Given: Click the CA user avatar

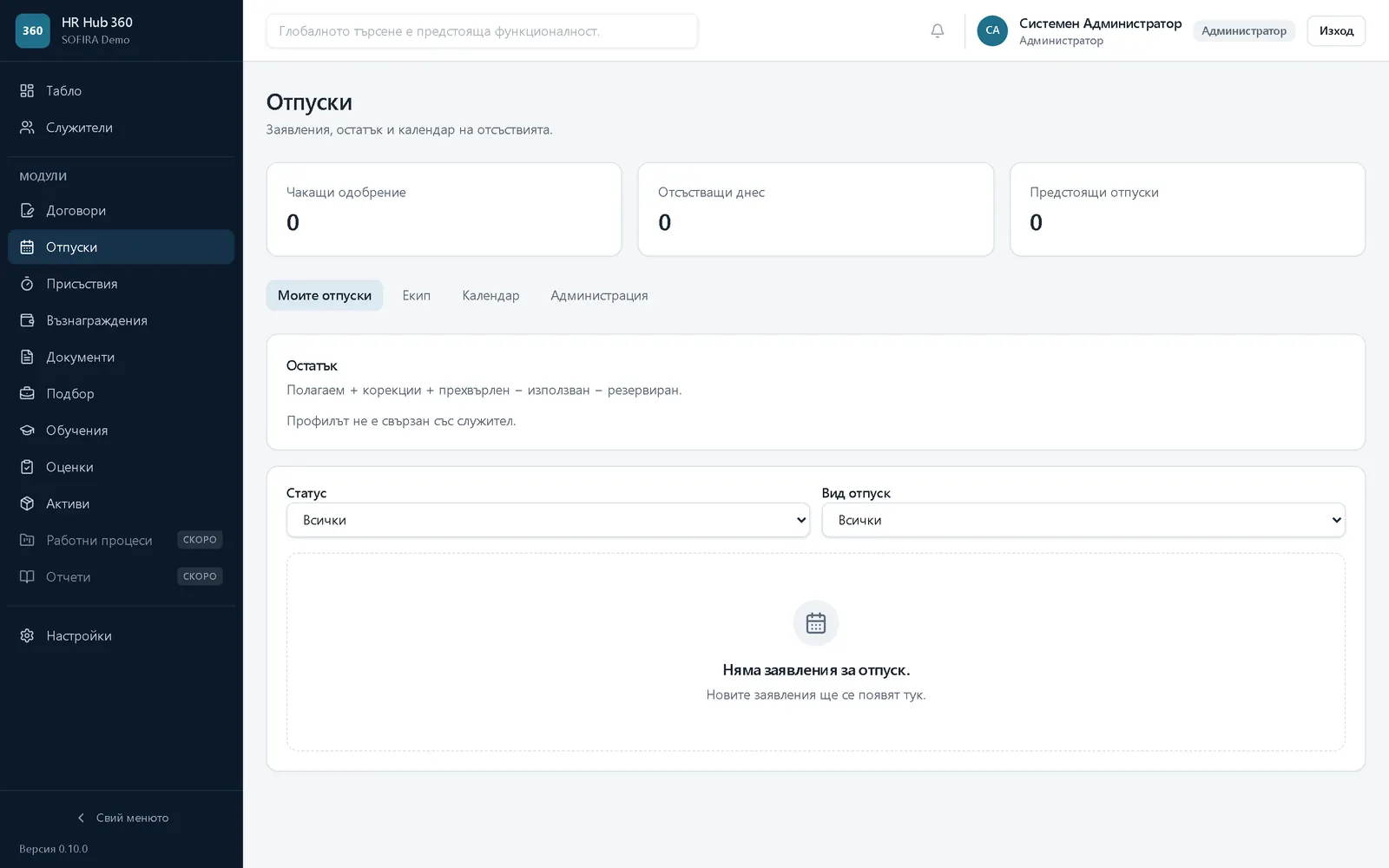Looking at the screenshot, I should pos(992,30).
